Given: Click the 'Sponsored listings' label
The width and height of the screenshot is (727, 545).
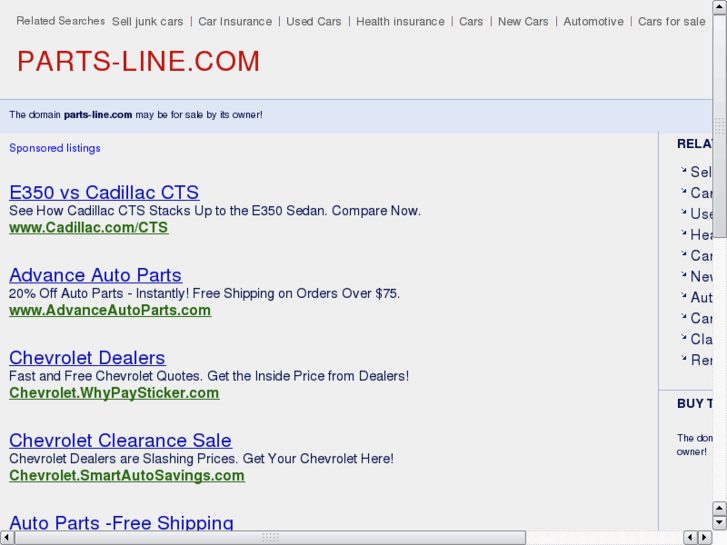Looking at the screenshot, I should (x=55, y=148).
